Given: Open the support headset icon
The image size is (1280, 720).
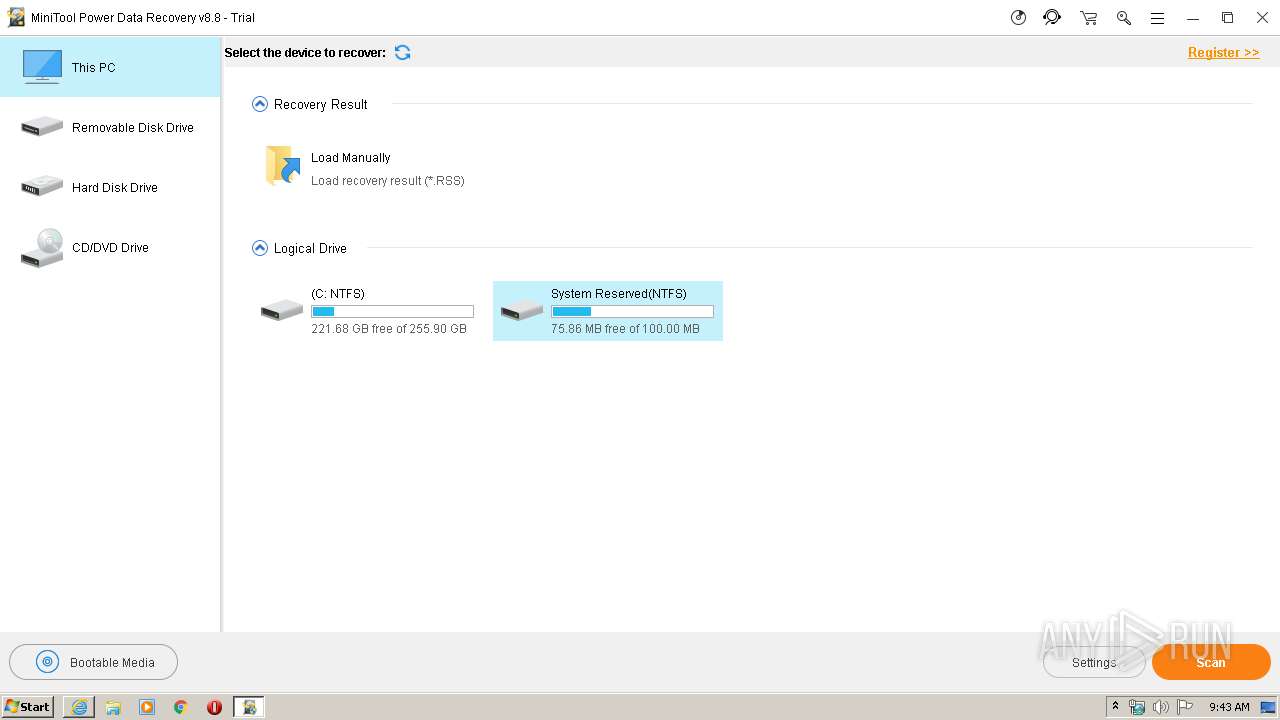Looking at the screenshot, I should tap(1052, 18).
